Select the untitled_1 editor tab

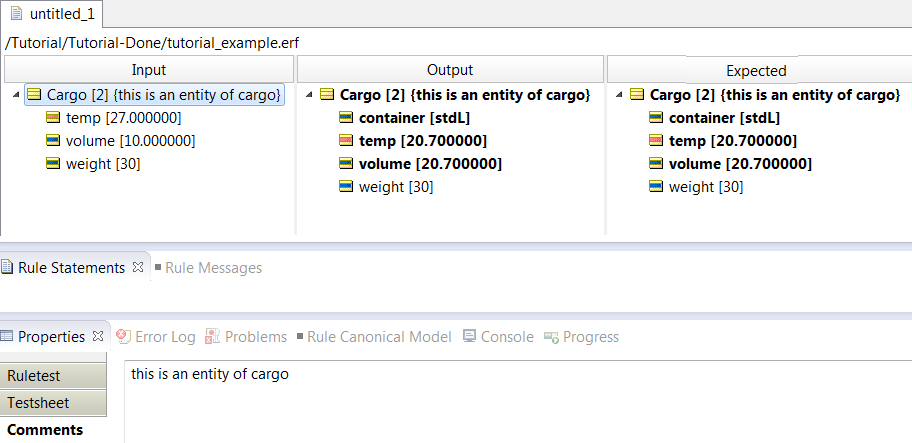pyautogui.click(x=52, y=14)
